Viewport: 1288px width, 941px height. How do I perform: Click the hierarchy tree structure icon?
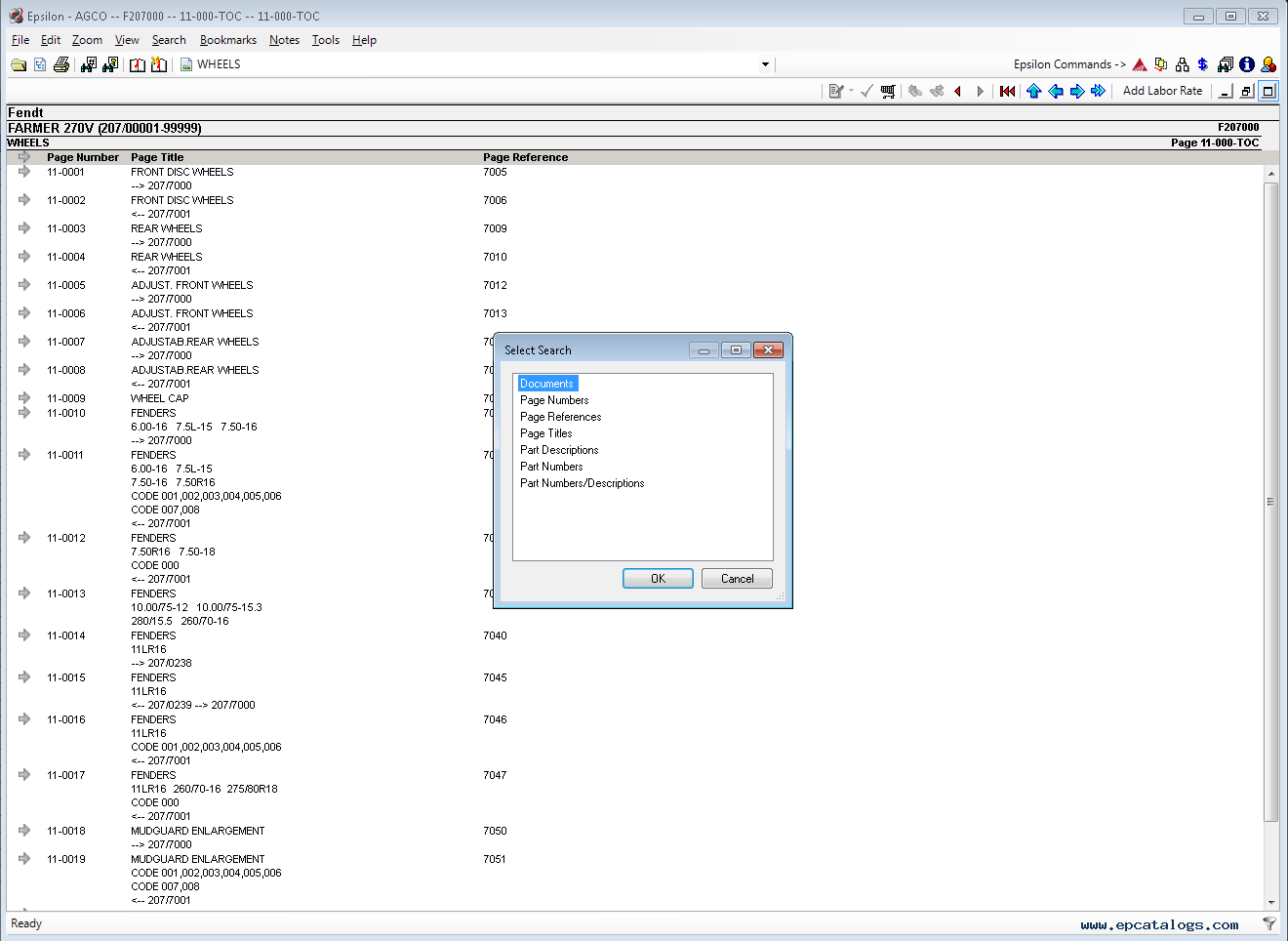click(x=1183, y=64)
